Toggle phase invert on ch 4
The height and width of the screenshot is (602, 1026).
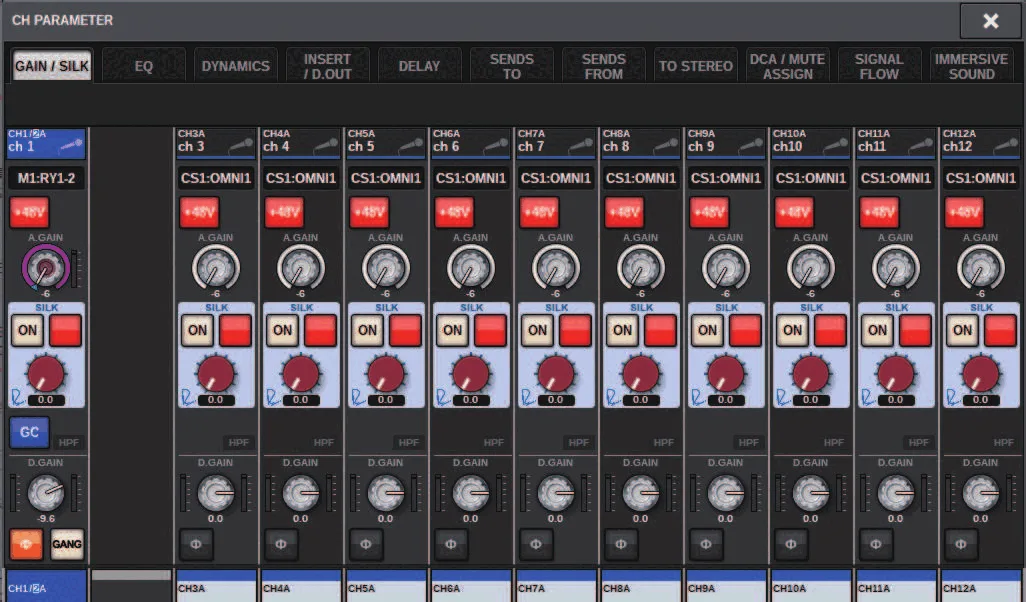281,544
